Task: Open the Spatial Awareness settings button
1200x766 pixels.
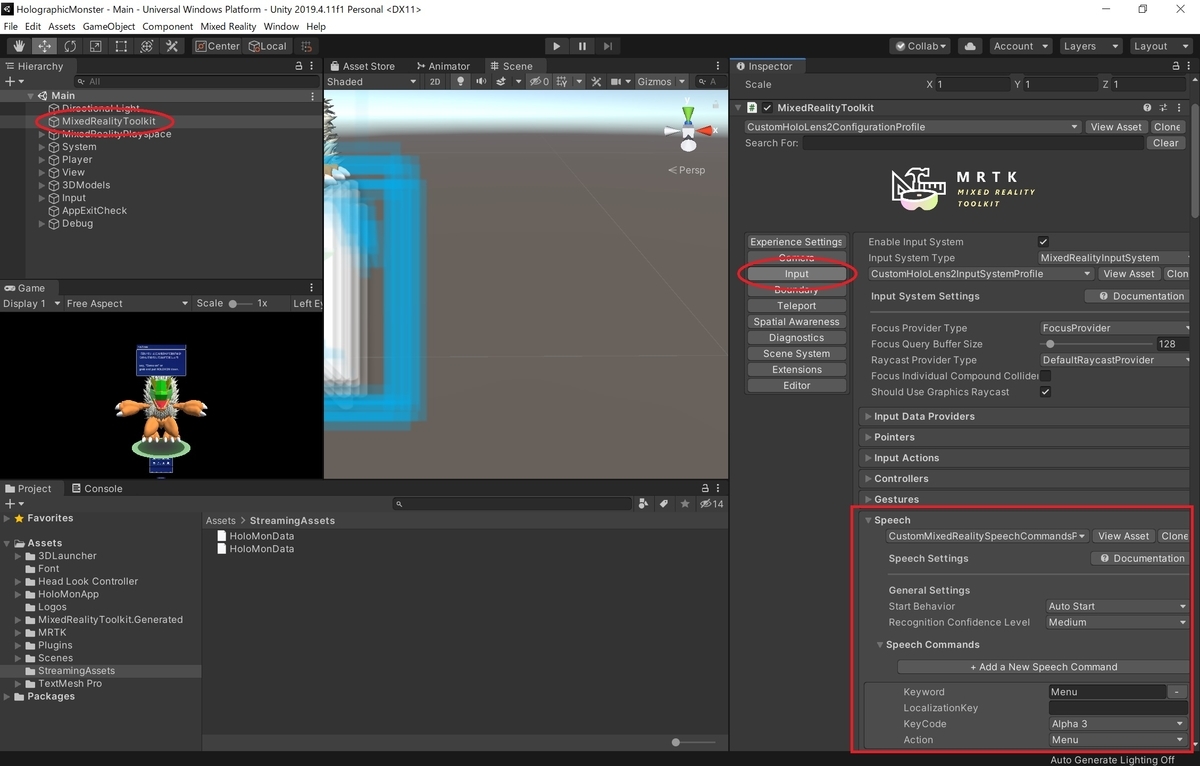Action: click(x=797, y=322)
